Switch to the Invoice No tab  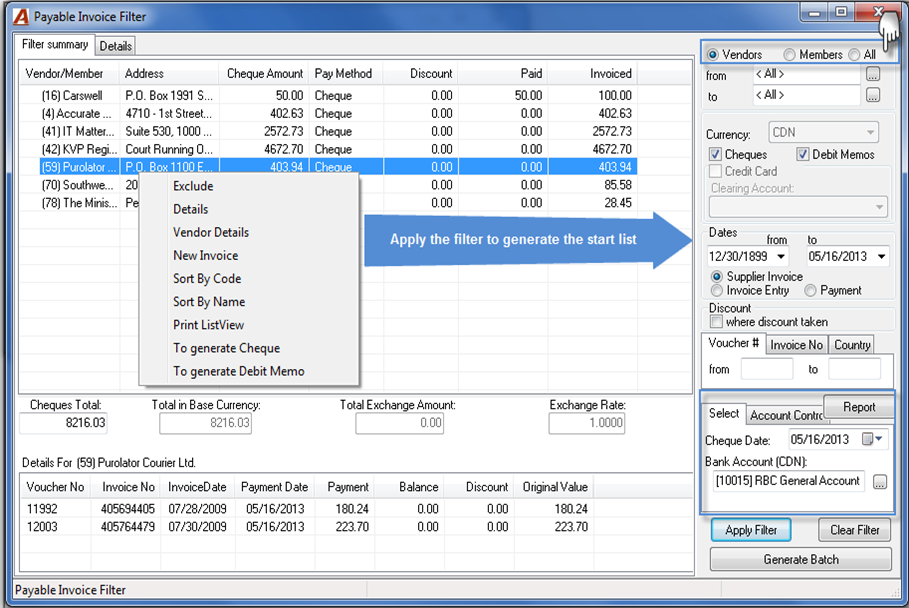(x=796, y=345)
